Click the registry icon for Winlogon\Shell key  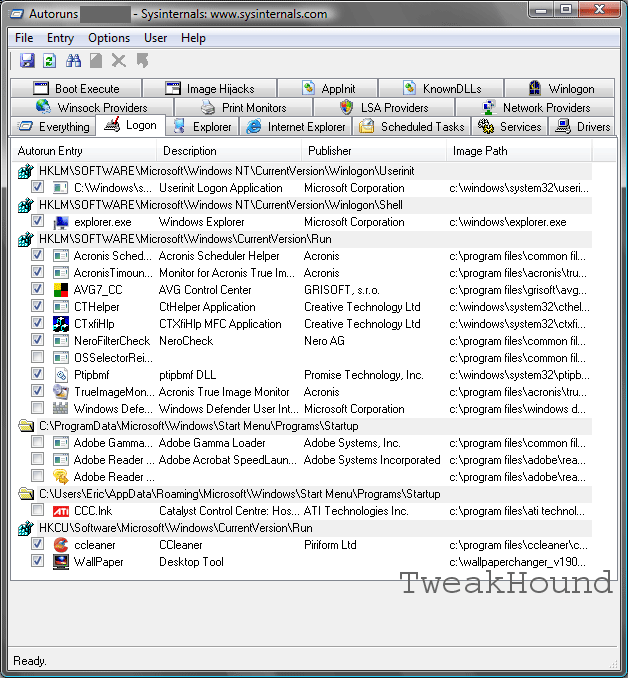pos(26,205)
